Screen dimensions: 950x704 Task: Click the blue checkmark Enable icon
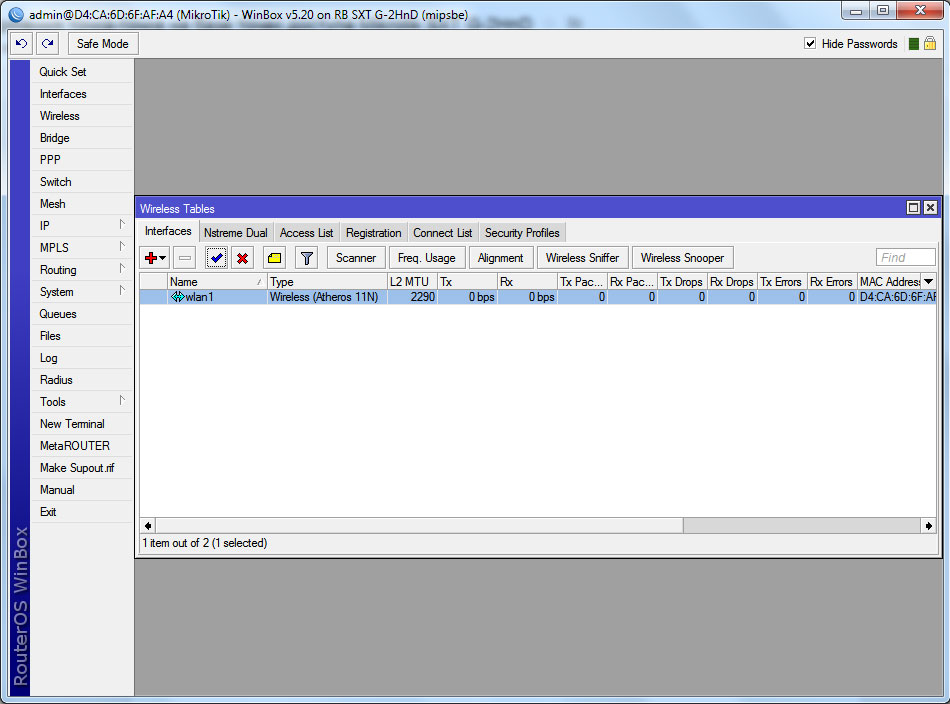point(216,258)
